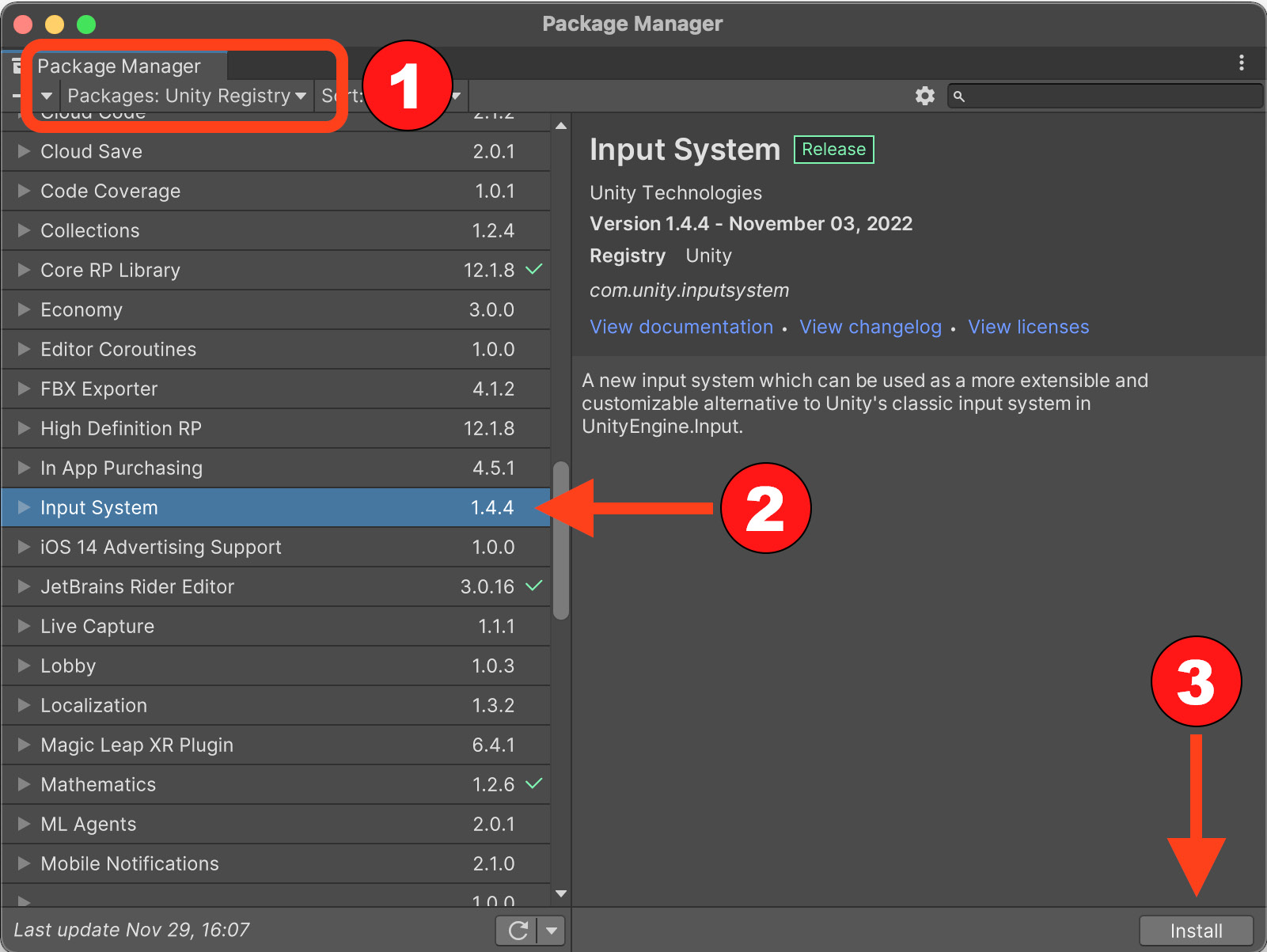Expand Core RP Library versions arrow
Image resolution: width=1267 pixels, height=952 pixels.
coord(24,270)
